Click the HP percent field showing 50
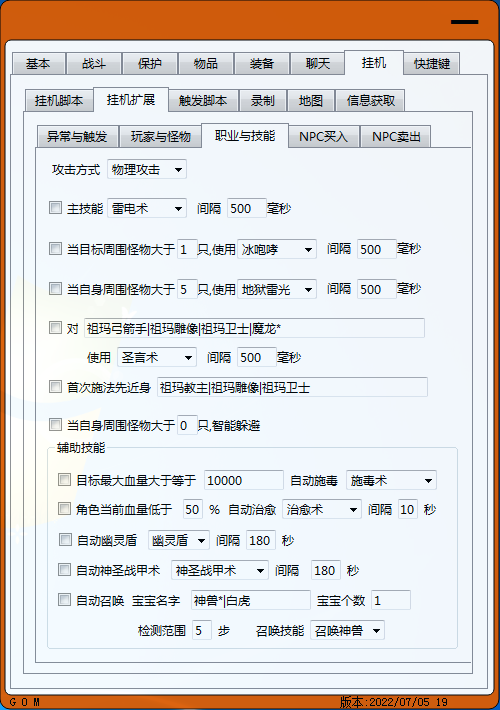The height and width of the screenshot is (710, 500). (x=192, y=509)
